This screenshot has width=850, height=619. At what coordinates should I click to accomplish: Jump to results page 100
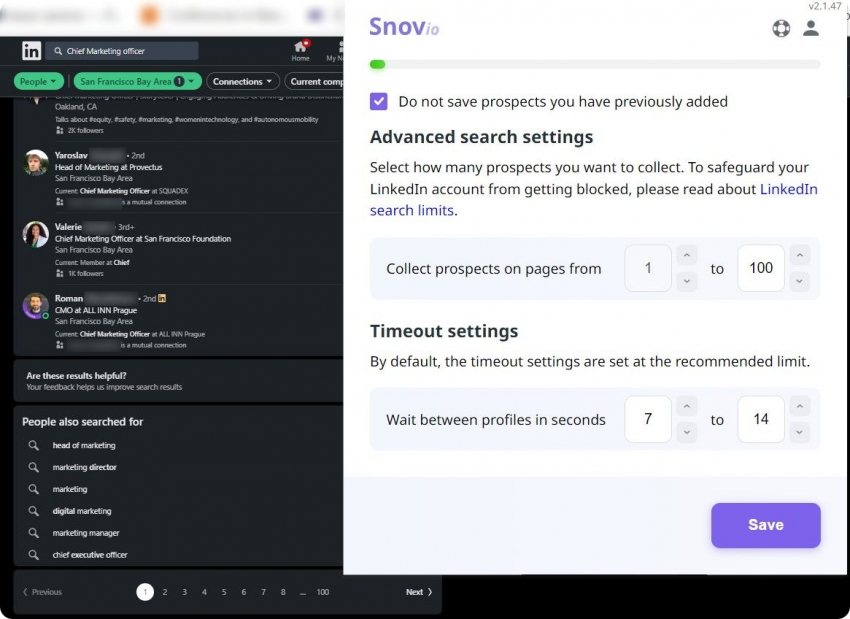pos(323,592)
